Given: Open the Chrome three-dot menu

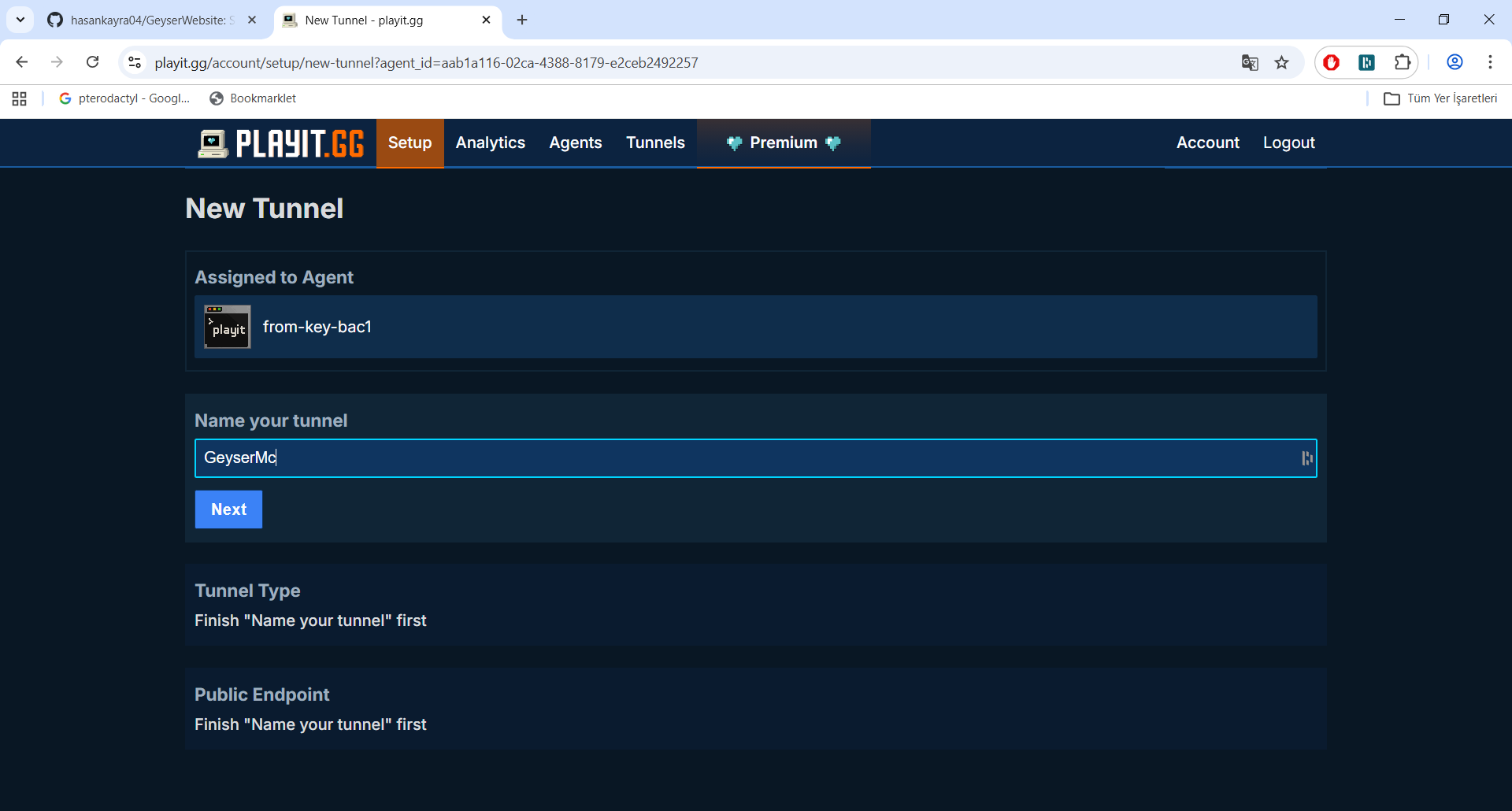Looking at the screenshot, I should pos(1490,62).
